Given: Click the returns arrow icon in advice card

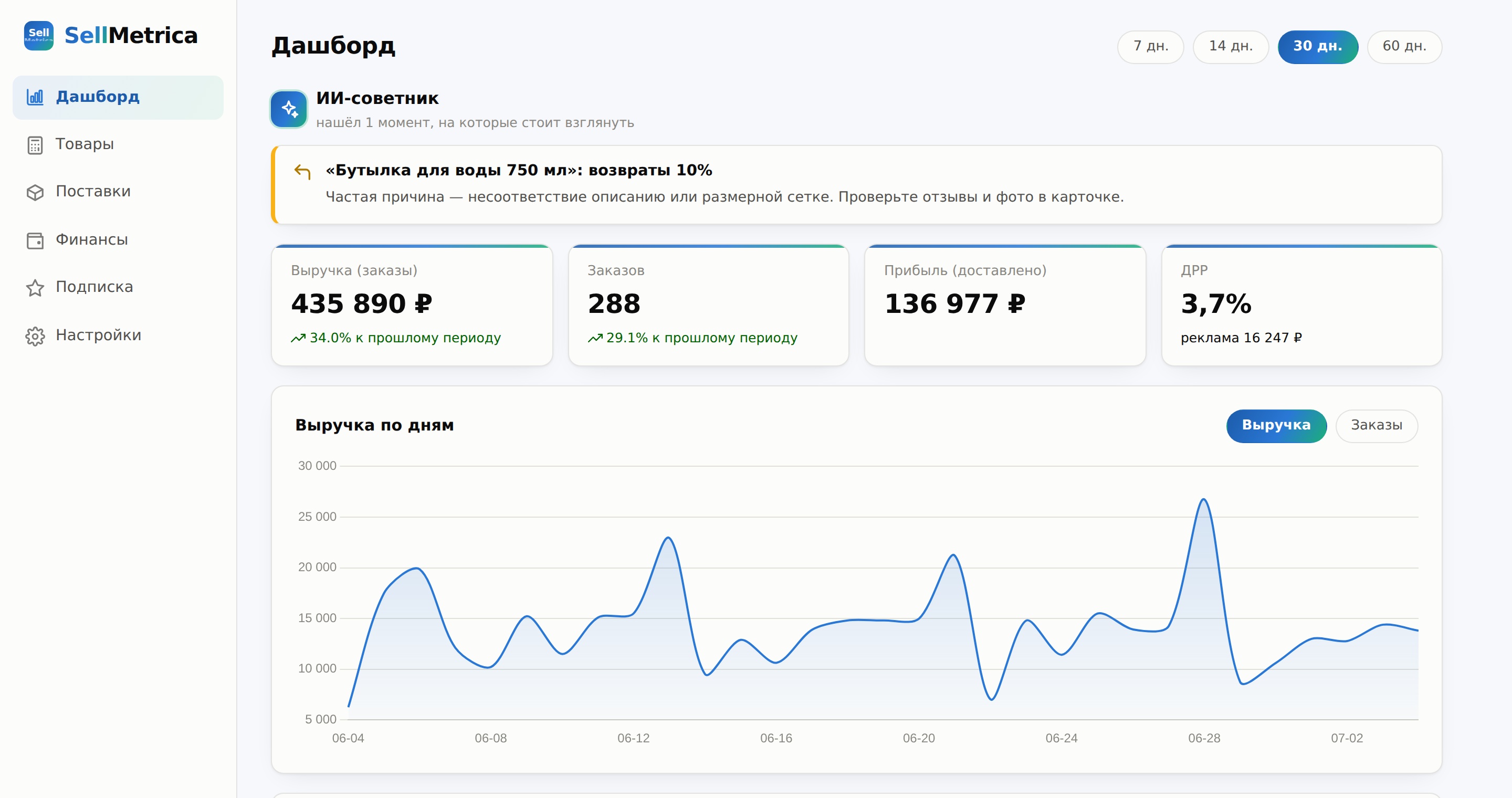Looking at the screenshot, I should pyautogui.click(x=302, y=172).
